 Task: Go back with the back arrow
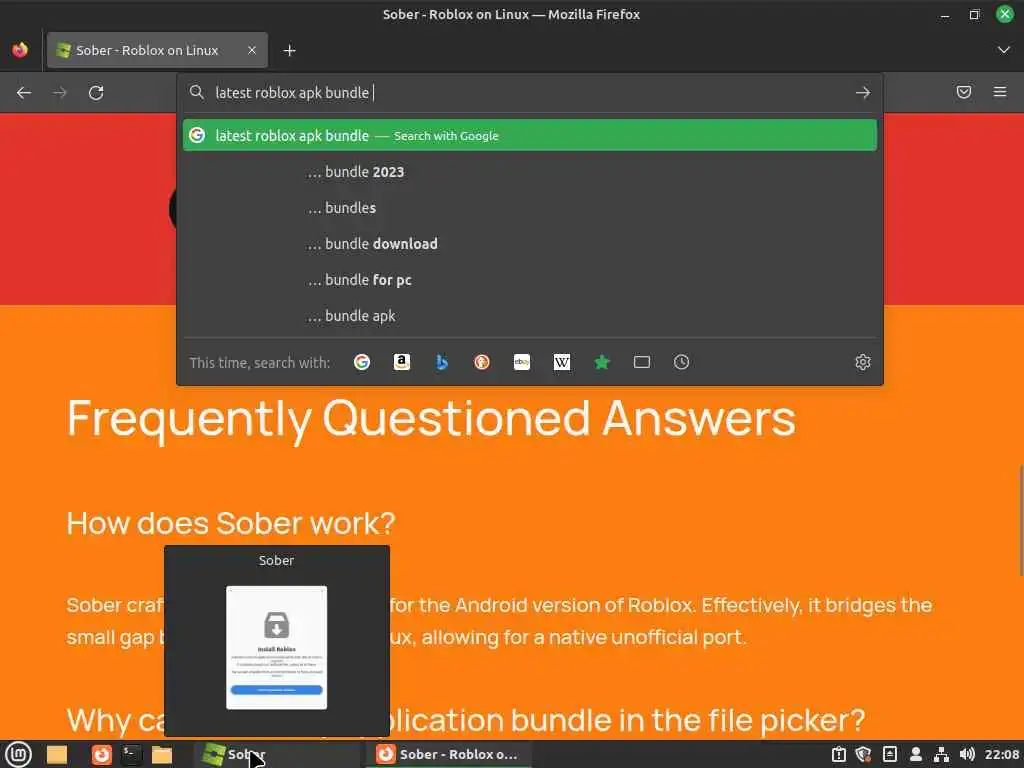click(24, 93)
